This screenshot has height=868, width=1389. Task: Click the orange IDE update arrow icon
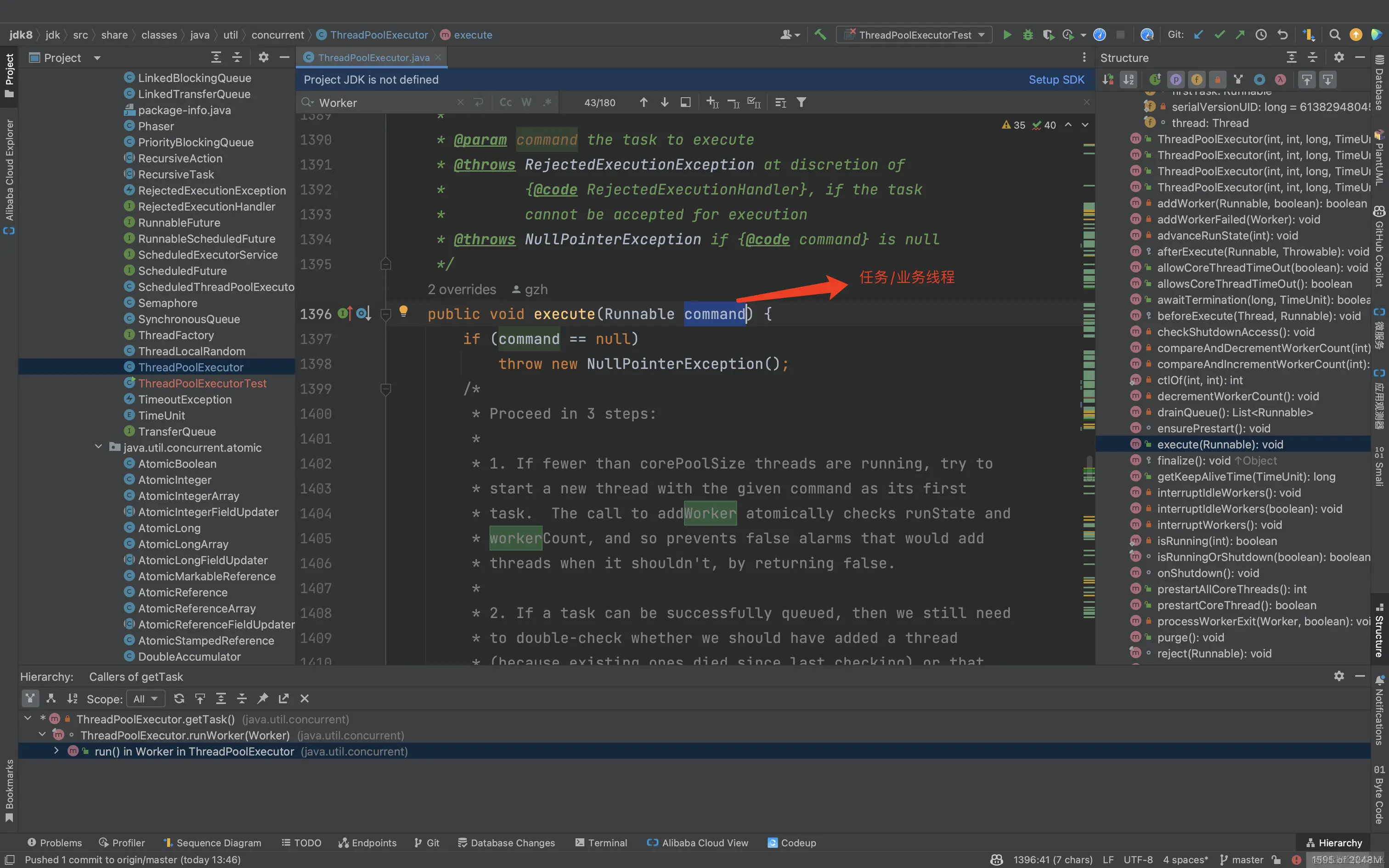coord(1356,35)
